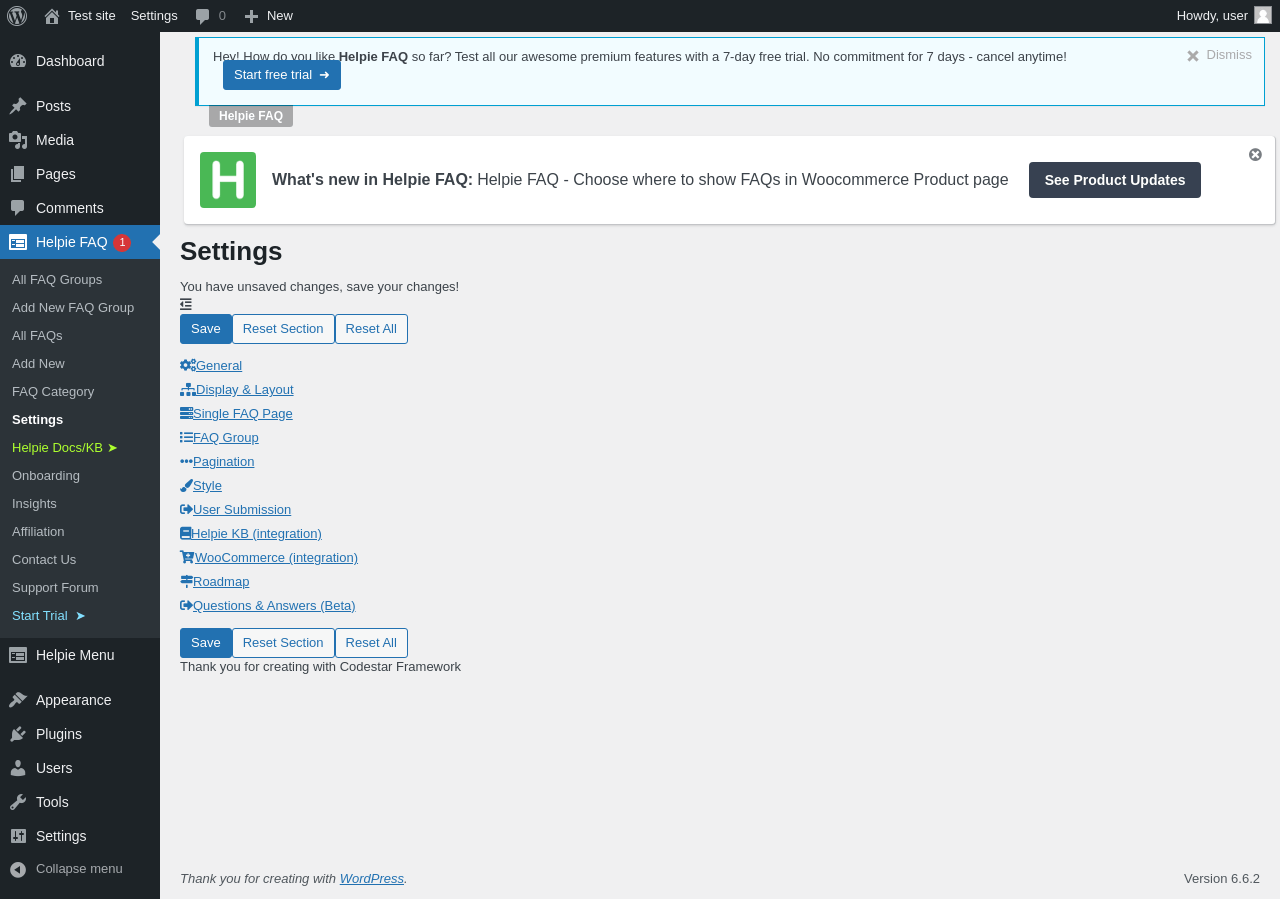Click See Product Updates
This screenshot has height=899, width=1280.
(1115, 180)
